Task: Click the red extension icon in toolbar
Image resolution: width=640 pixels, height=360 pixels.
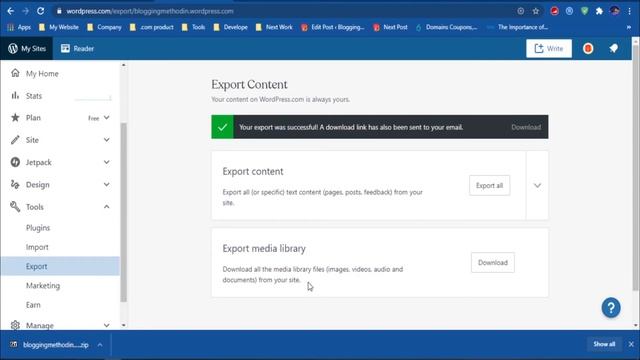Action: coord(554,11)
